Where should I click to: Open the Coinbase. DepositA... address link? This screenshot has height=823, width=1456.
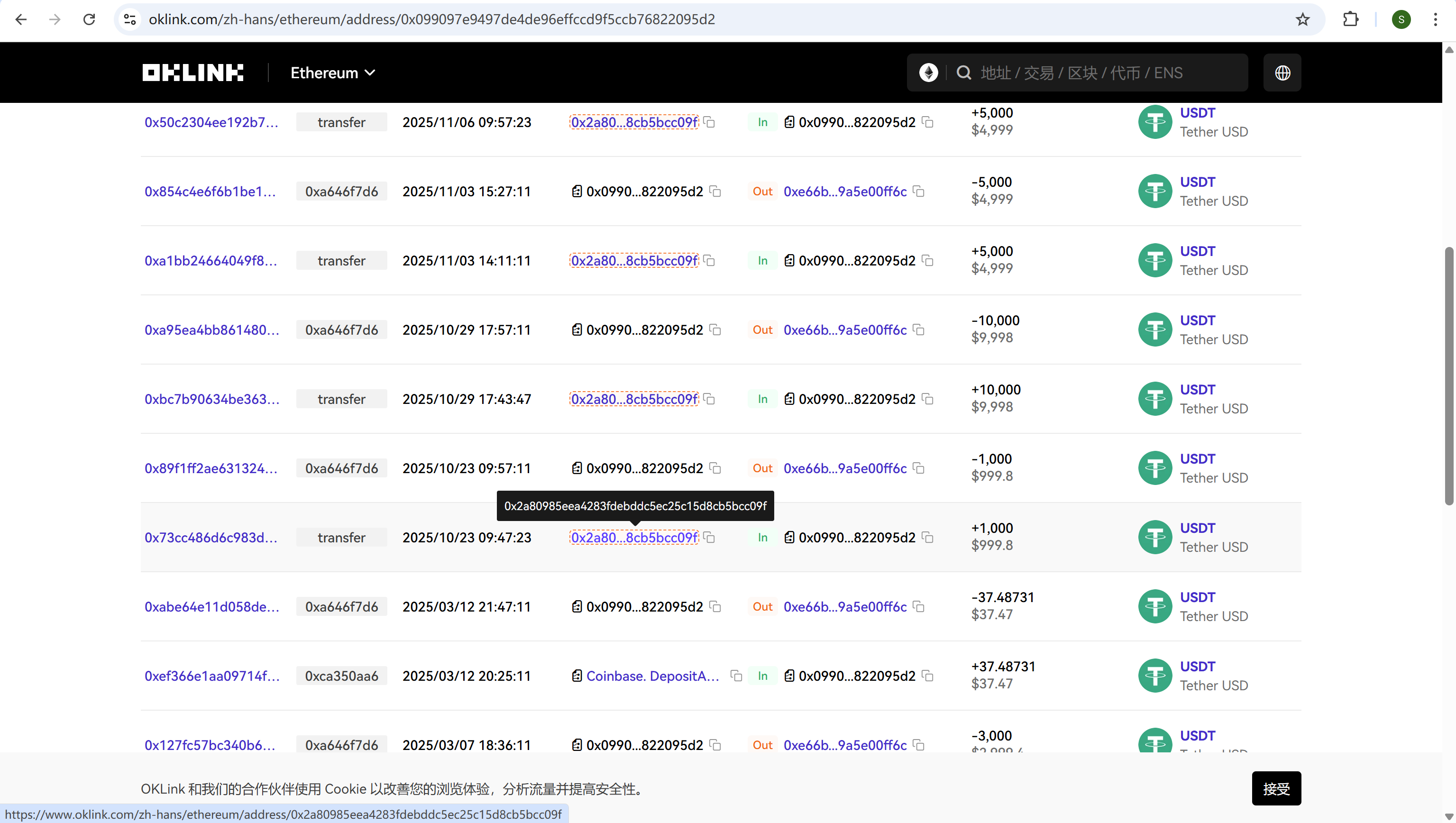pyautogui.click(x=652, y=676)
